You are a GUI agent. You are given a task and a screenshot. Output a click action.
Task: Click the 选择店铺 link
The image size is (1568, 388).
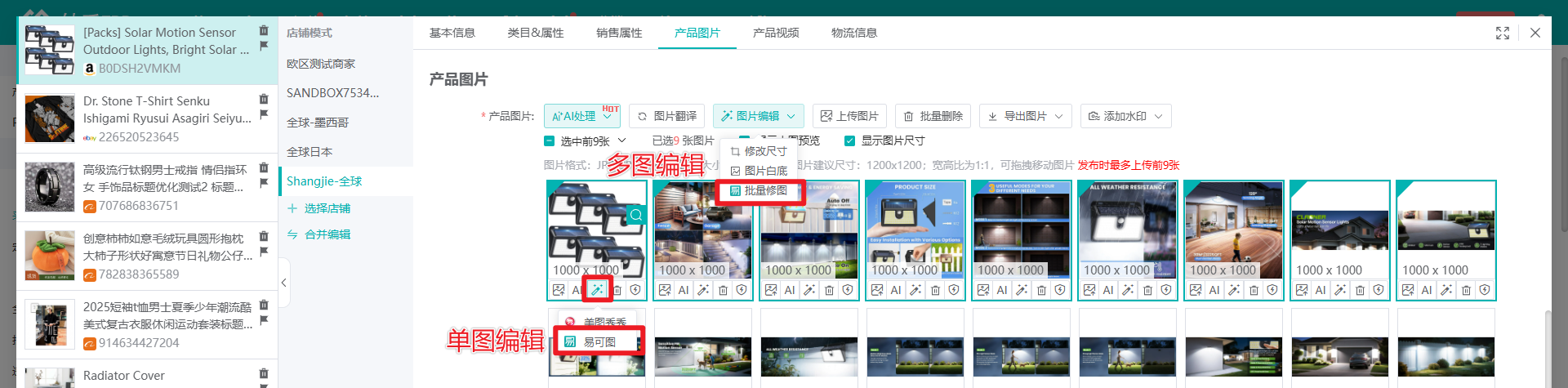click(318, 208)
